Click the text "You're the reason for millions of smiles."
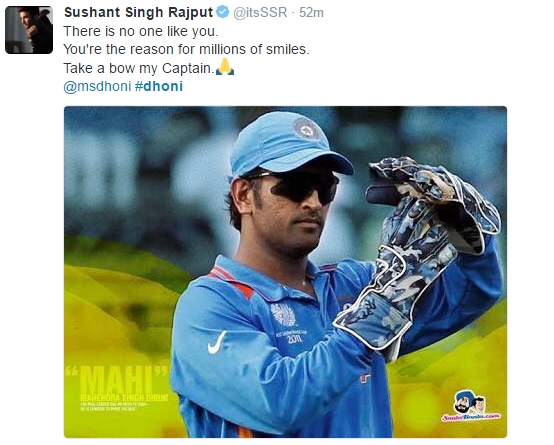This screenshot has width=554, height=445. [x=186, y=49]
